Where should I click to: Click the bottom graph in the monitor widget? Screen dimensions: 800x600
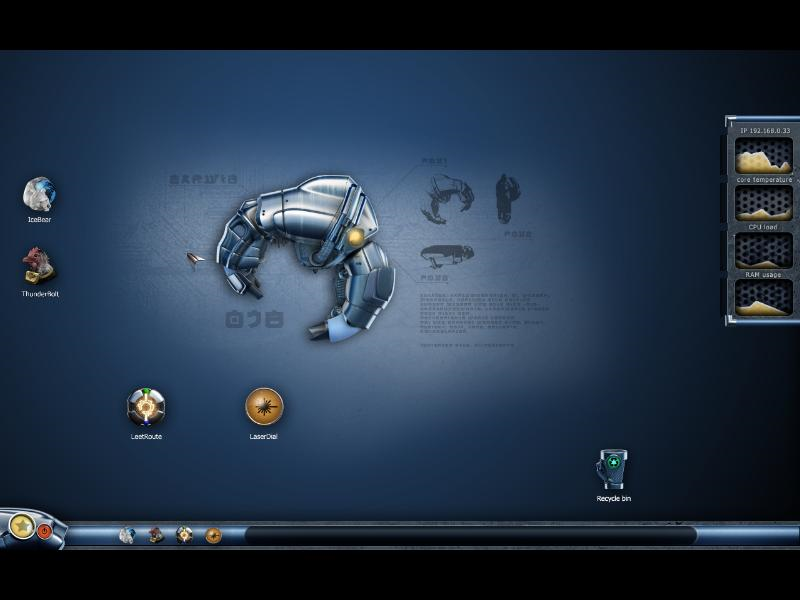(x=764, y=298)
